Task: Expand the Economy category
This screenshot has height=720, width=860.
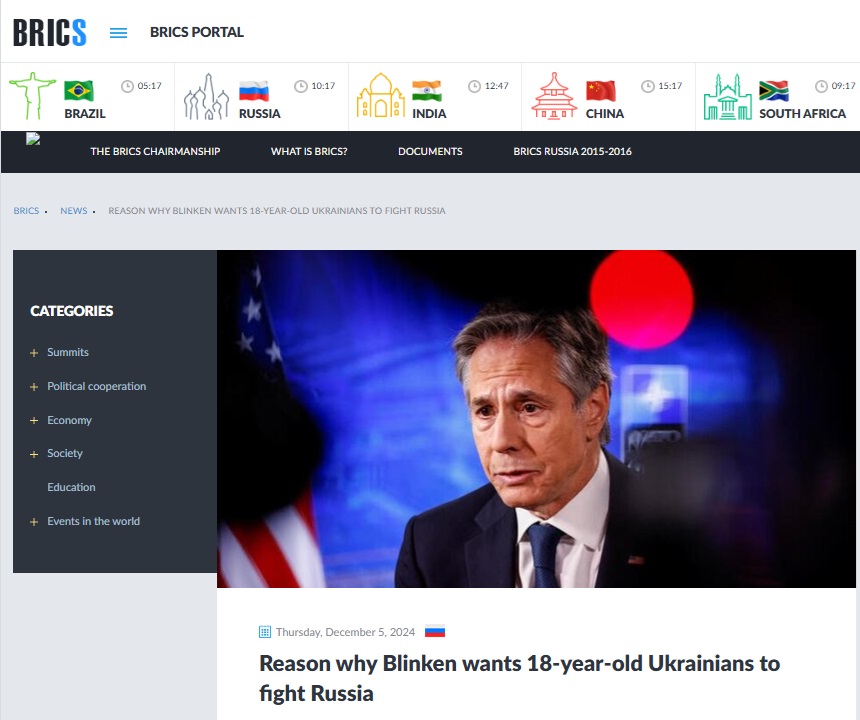Action: point(34,421)
